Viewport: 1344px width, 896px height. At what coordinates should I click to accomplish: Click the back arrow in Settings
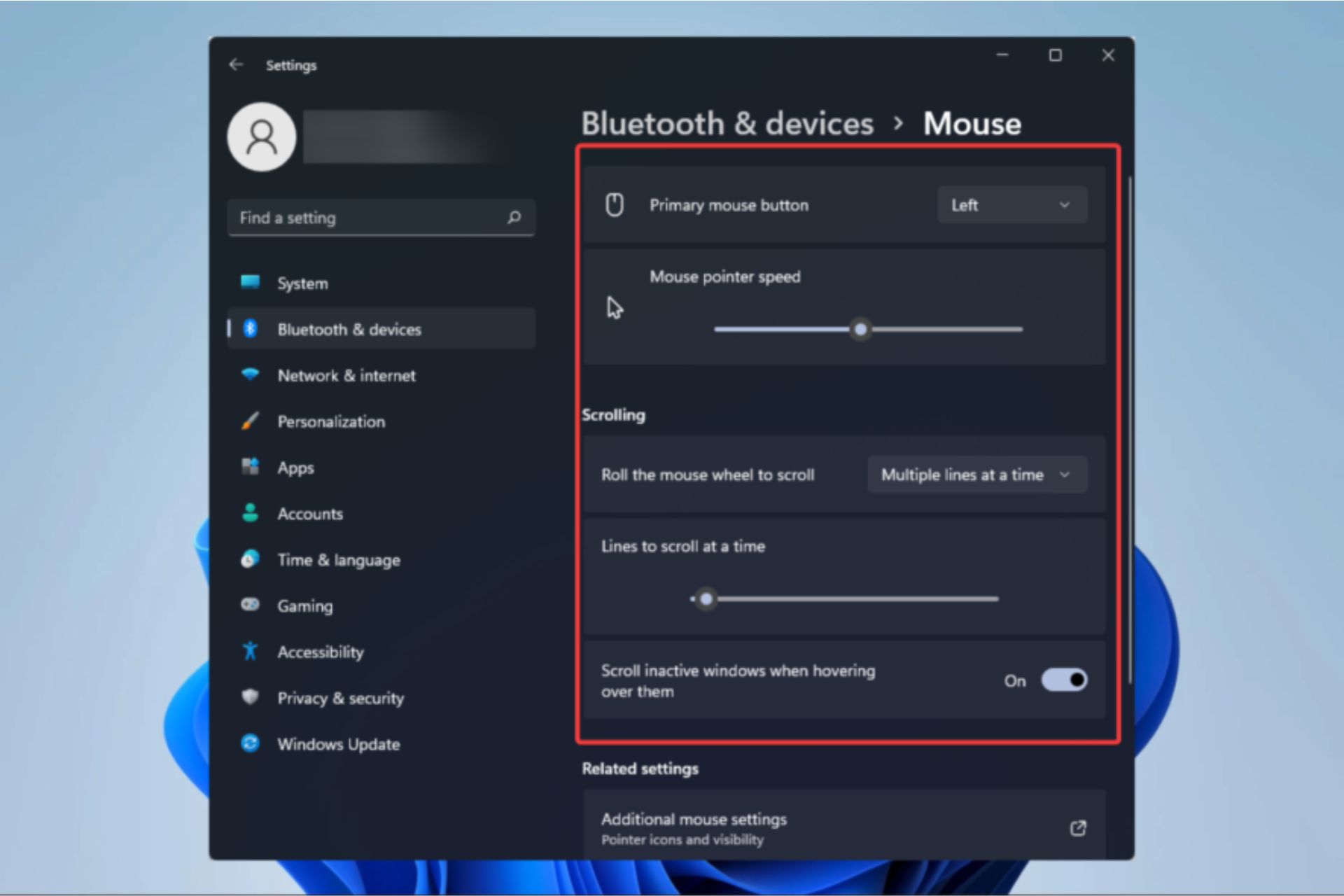(x=236, y=64)
